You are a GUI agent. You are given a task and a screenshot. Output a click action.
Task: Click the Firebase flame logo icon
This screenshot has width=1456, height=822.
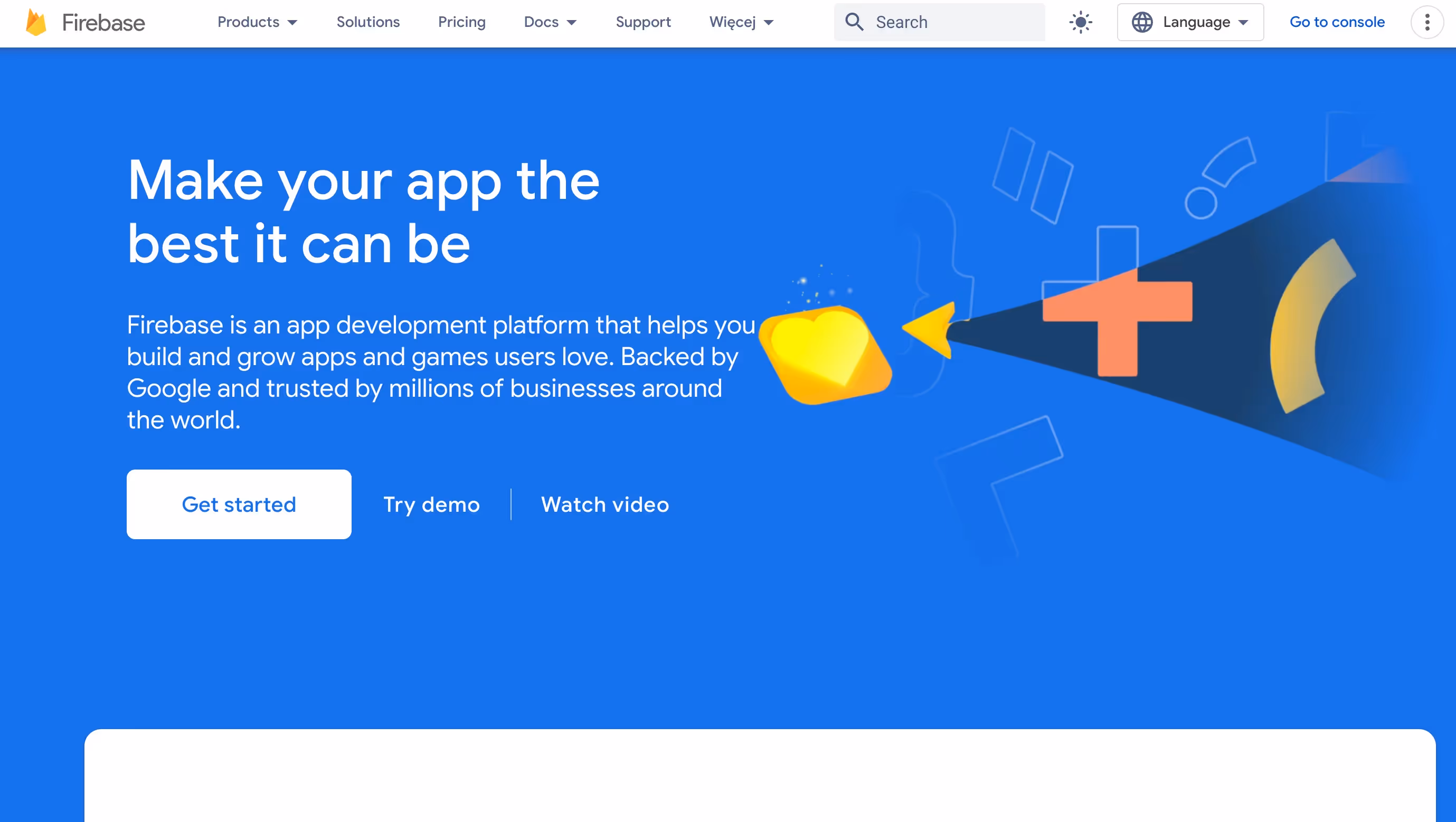pos(36,22)
